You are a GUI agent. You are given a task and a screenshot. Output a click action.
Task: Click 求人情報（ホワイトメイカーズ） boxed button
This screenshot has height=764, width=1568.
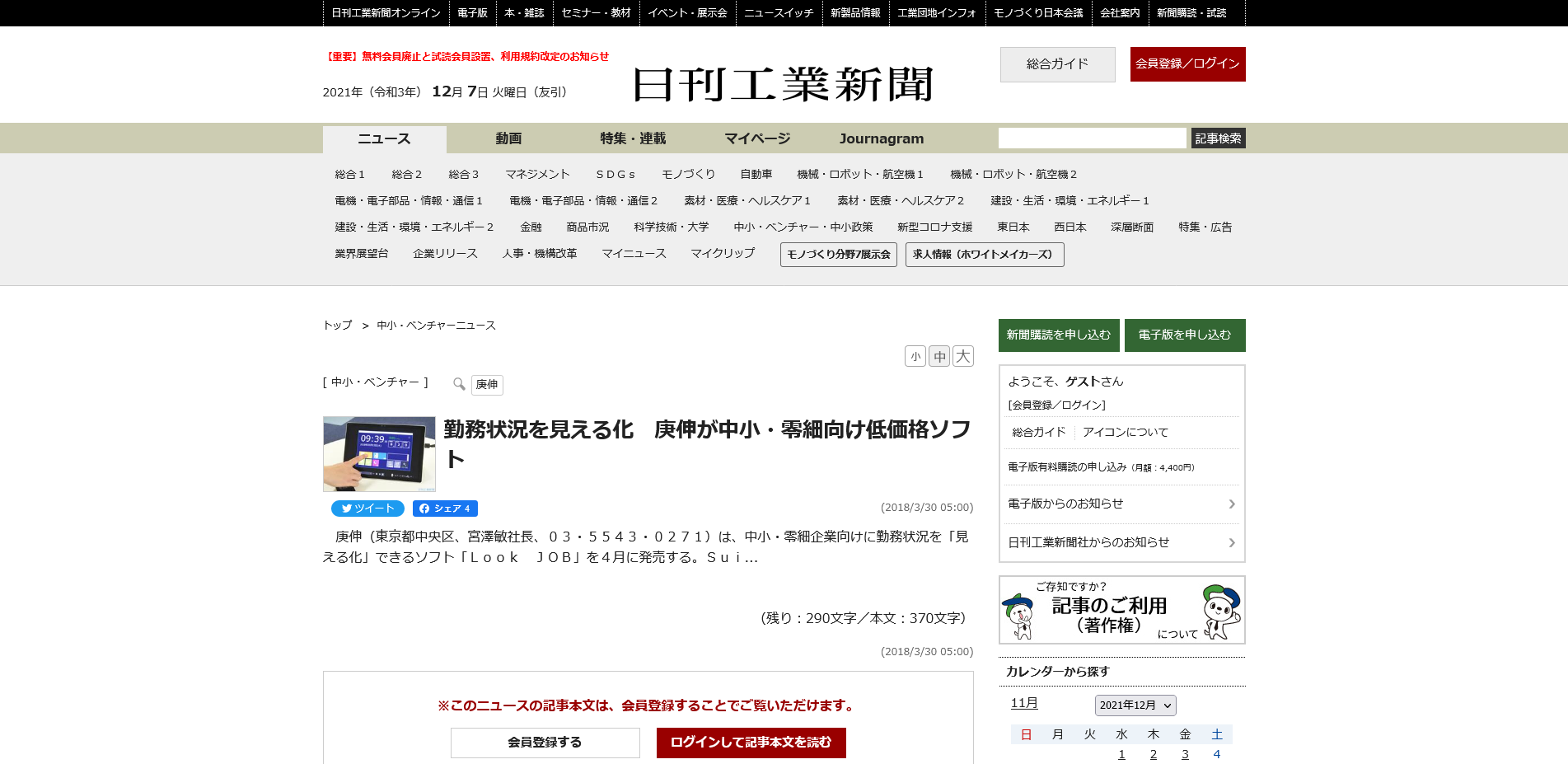tap(985, 255)
